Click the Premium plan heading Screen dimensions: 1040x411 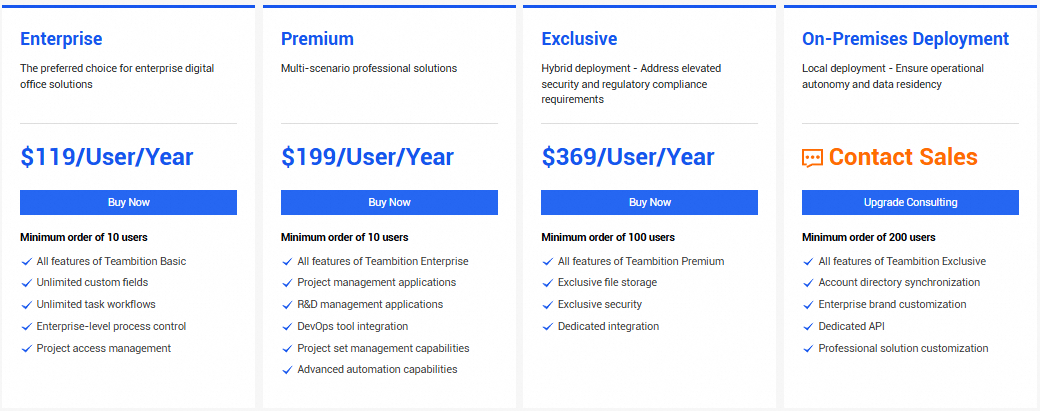(317, 39)
